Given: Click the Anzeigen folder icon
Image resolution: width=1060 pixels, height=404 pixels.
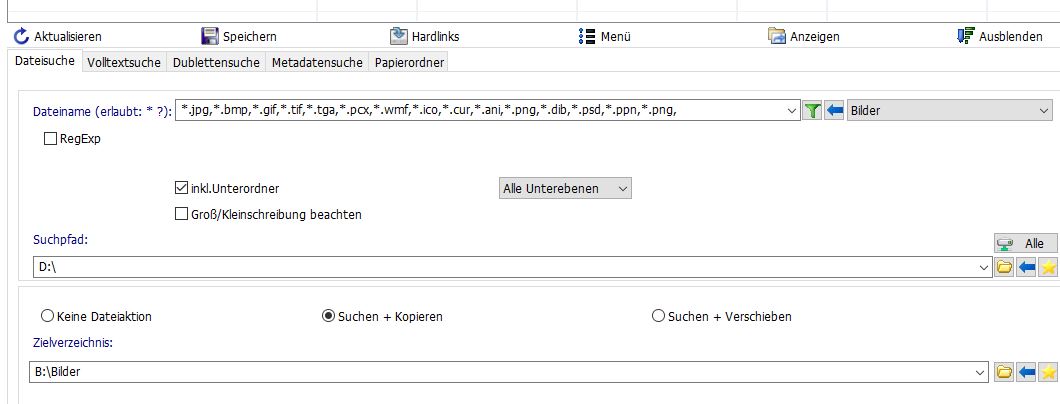Looking at the screenshot, I should coord(777,36).
